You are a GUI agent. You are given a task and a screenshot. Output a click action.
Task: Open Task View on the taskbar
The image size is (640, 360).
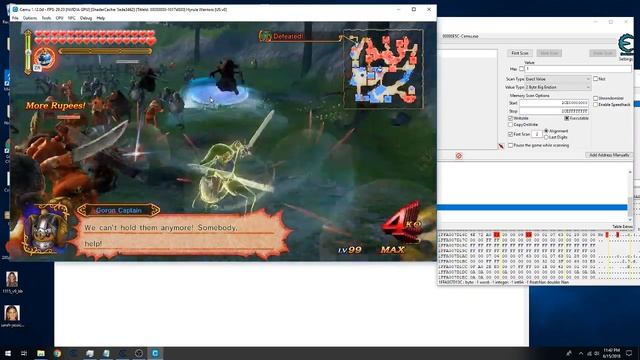pyautogui.click(x=24, y=353)
